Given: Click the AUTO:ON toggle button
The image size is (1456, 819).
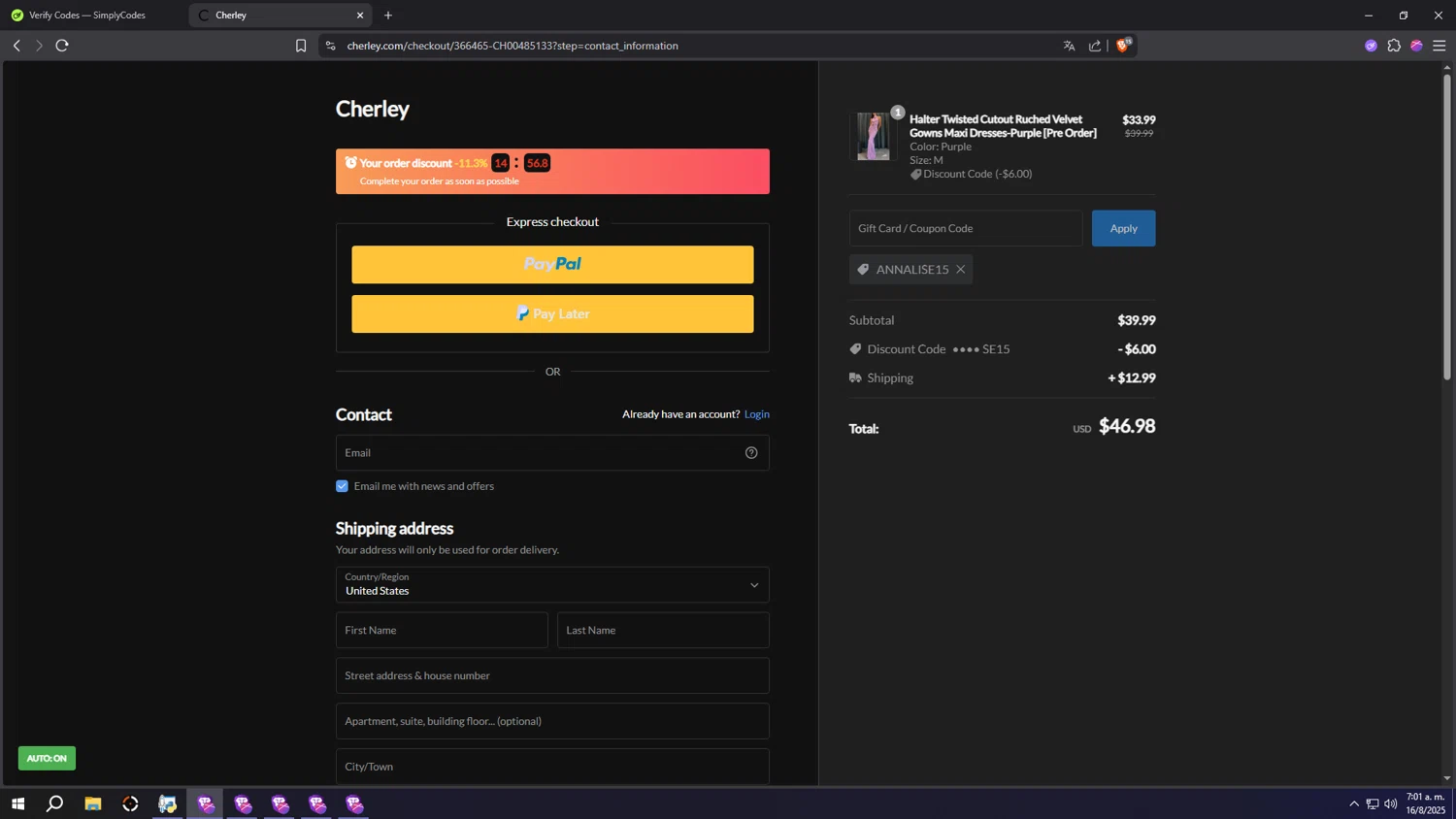Looking at the screenshot, I should 47,758.
